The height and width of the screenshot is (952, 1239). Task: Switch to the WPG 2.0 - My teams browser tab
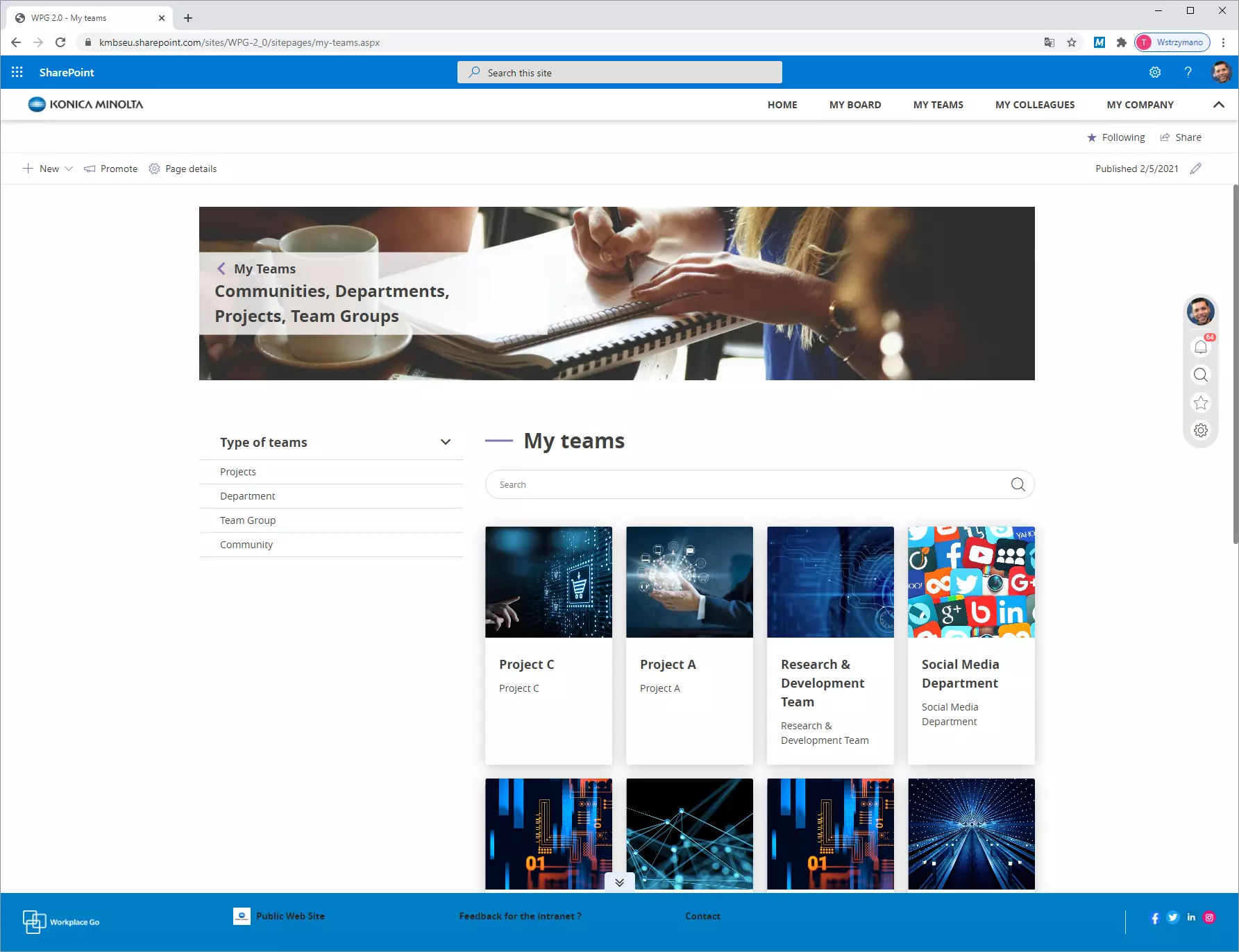(89, 18)
